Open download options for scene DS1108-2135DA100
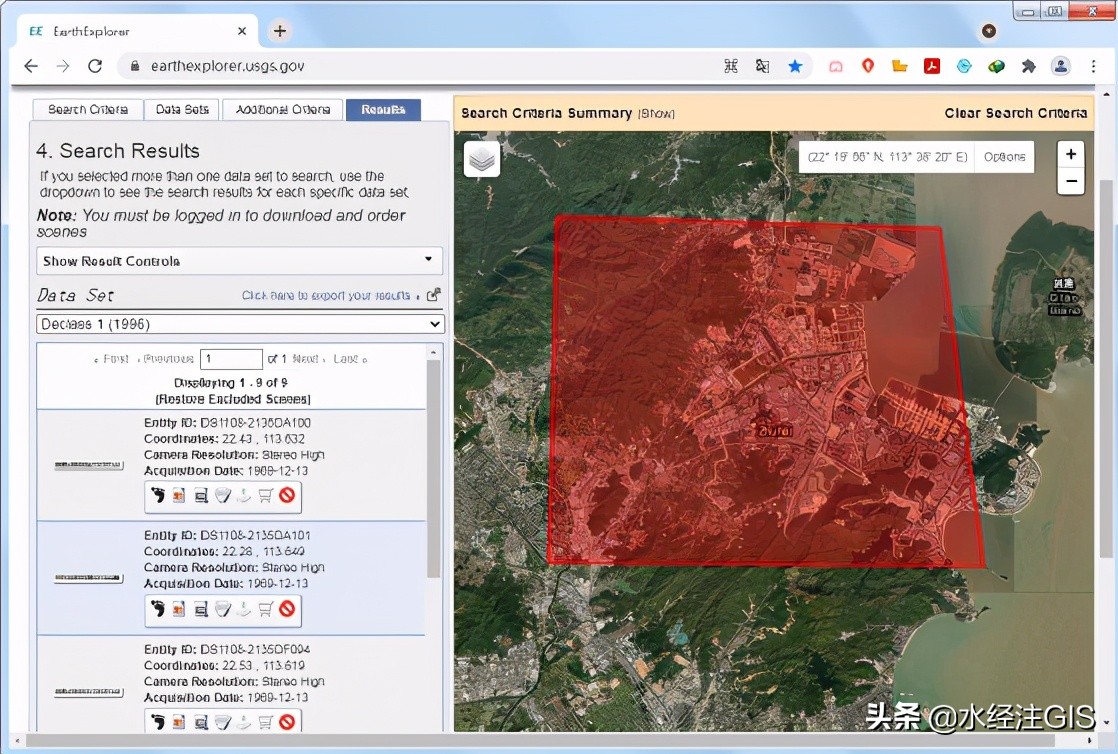 coord(244,495)
